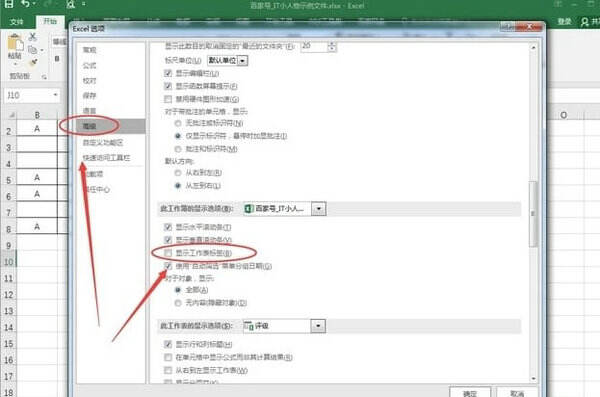Click cell B8 containing A
Screen dimensions: 600x397
[x=37, y=227]
